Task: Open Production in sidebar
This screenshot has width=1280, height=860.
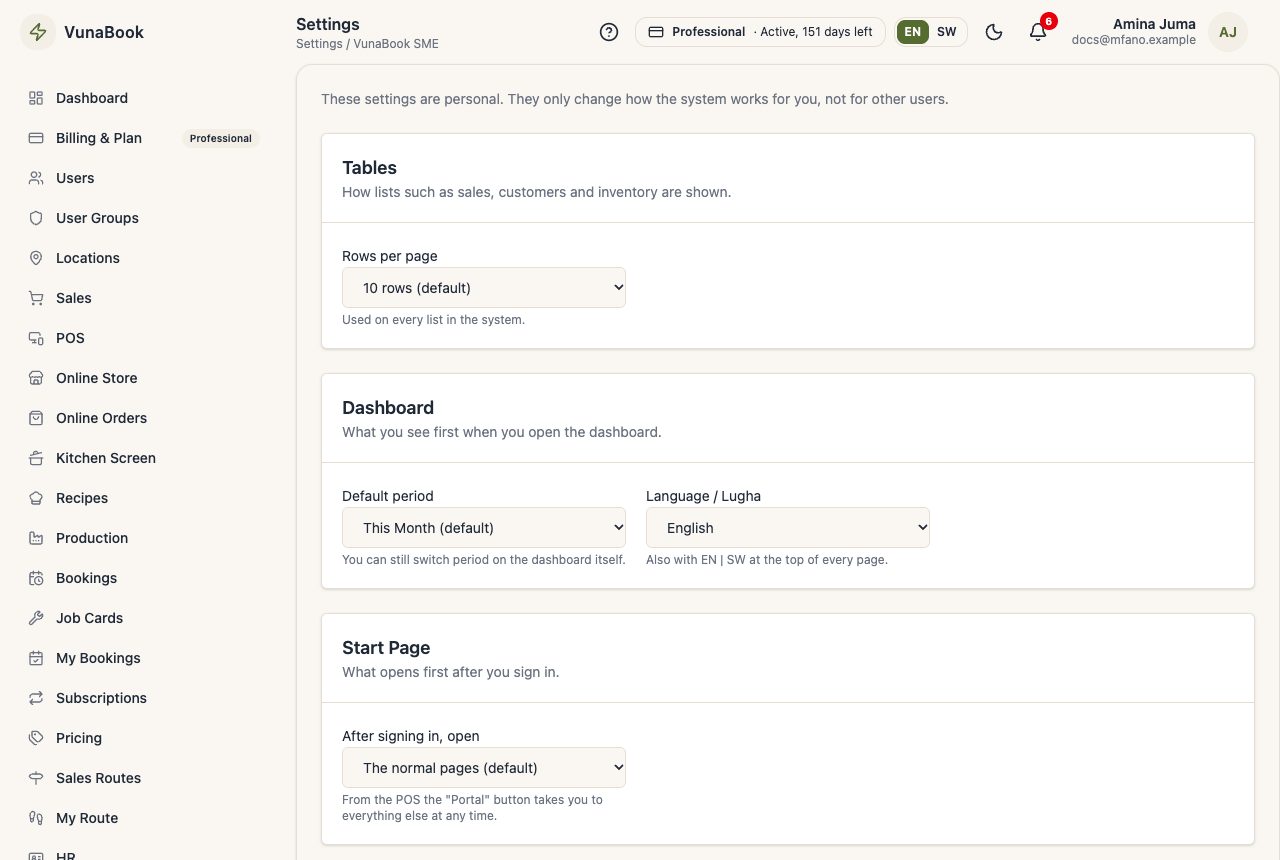Action: (144, 538)
